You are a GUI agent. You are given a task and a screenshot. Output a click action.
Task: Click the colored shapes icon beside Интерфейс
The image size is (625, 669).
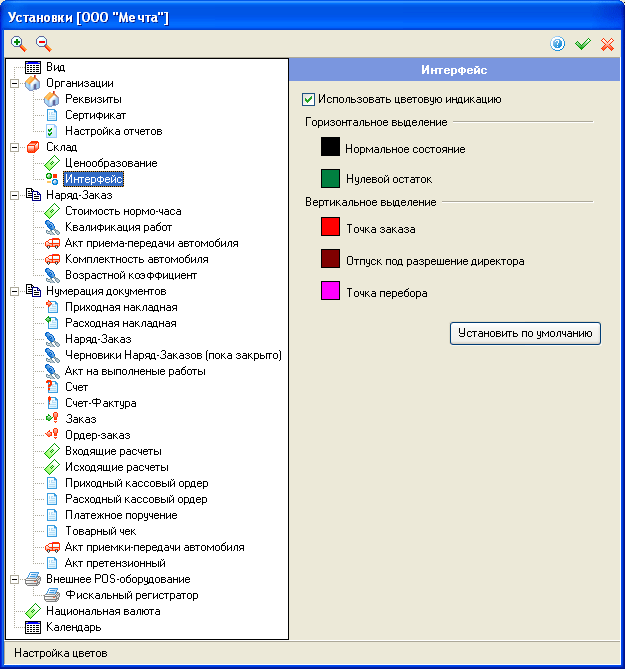point(52,179)
